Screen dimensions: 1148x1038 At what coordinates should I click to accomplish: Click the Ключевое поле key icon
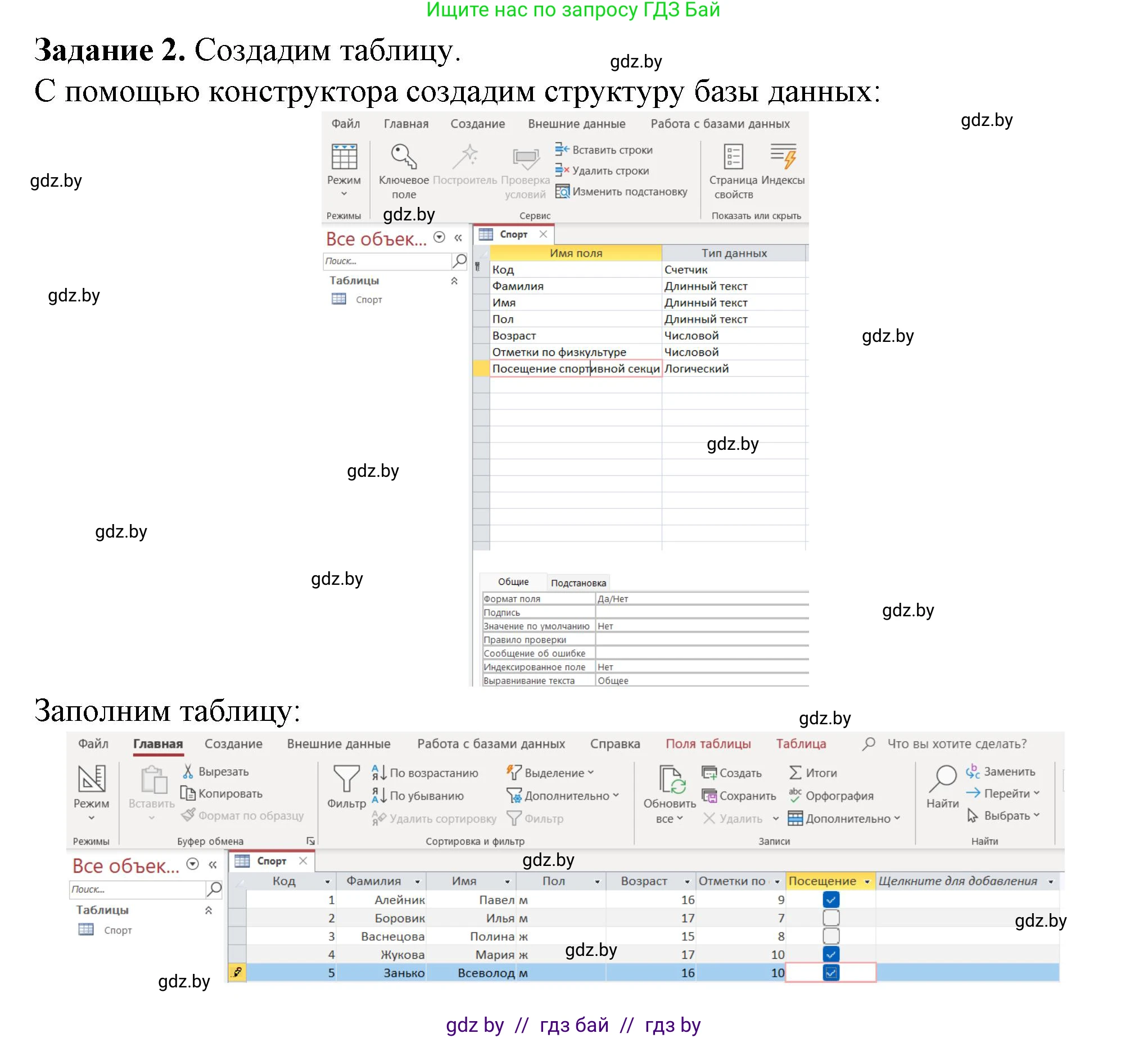point(404,156)
